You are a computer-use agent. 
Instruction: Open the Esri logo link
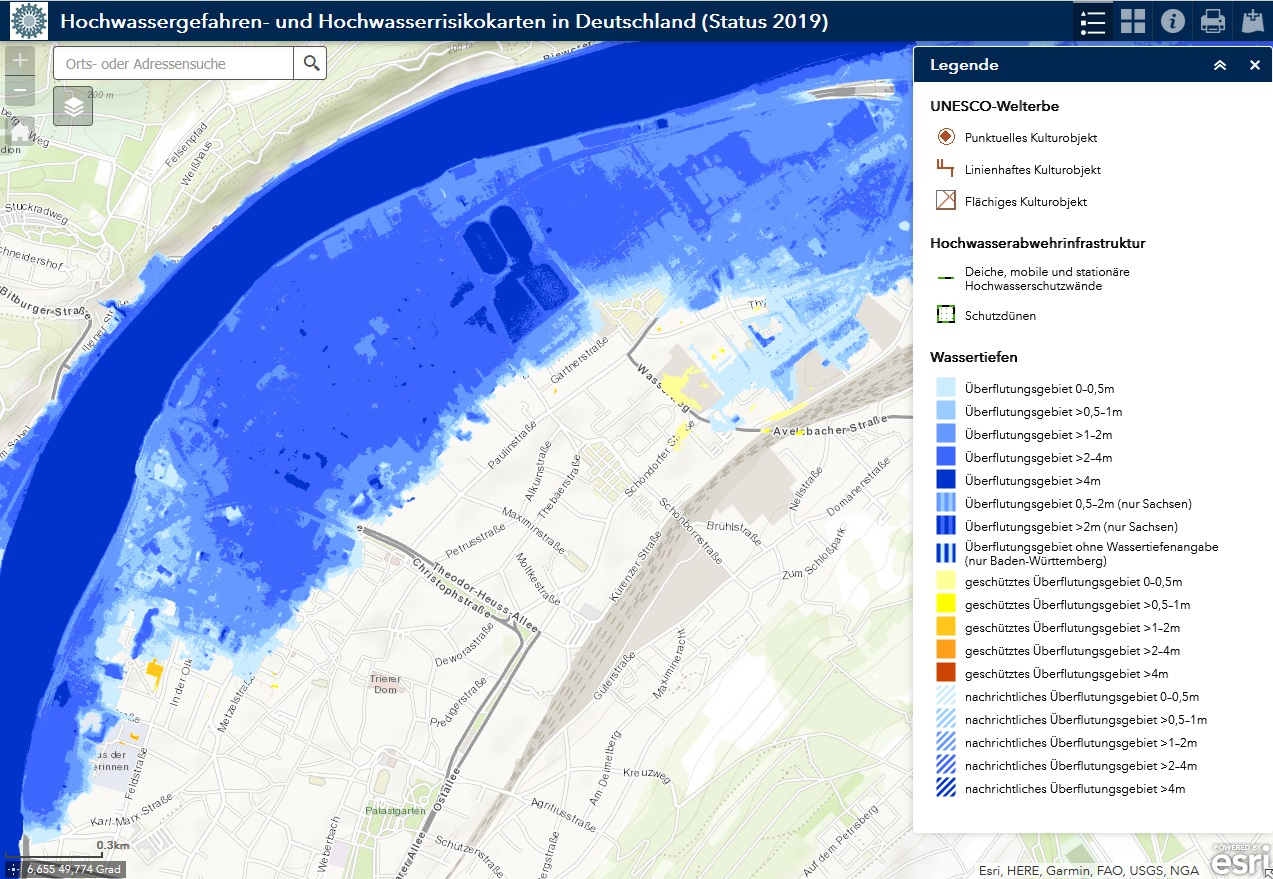[1241, 860]
